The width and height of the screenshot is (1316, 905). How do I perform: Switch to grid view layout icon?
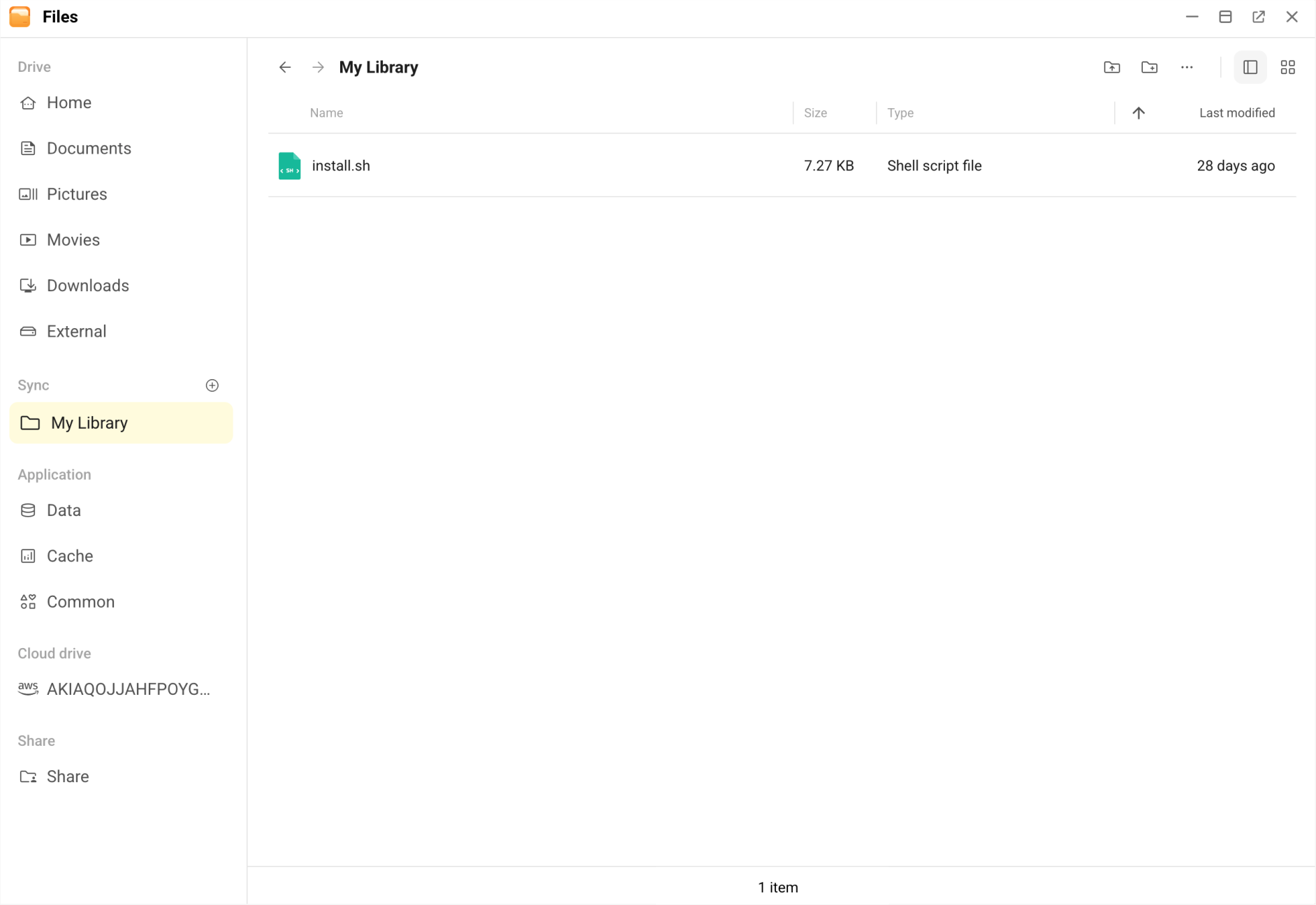point(1287,67)
